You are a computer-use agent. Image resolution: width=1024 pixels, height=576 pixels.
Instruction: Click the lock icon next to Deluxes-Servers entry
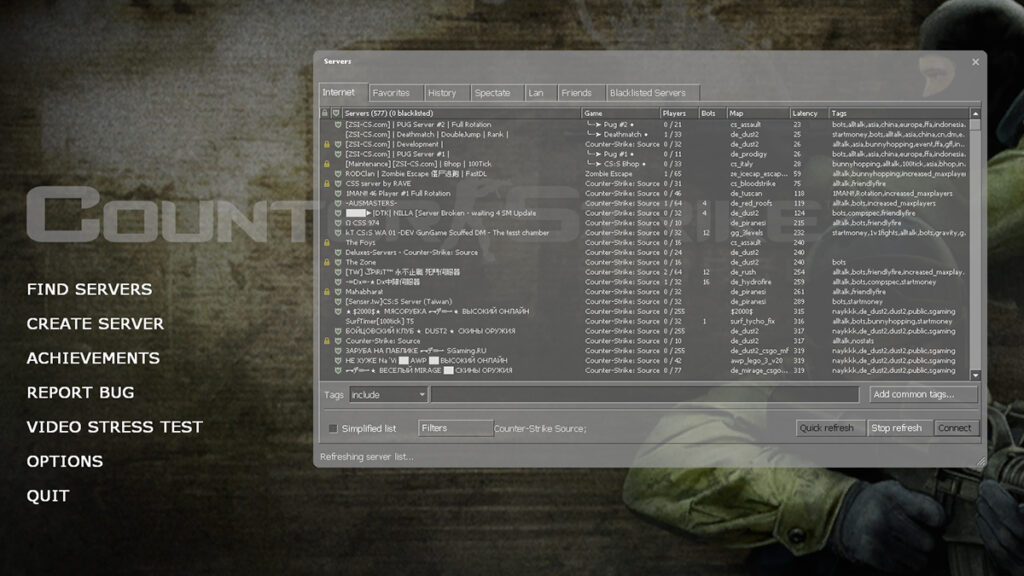click(x=326, y=252)
